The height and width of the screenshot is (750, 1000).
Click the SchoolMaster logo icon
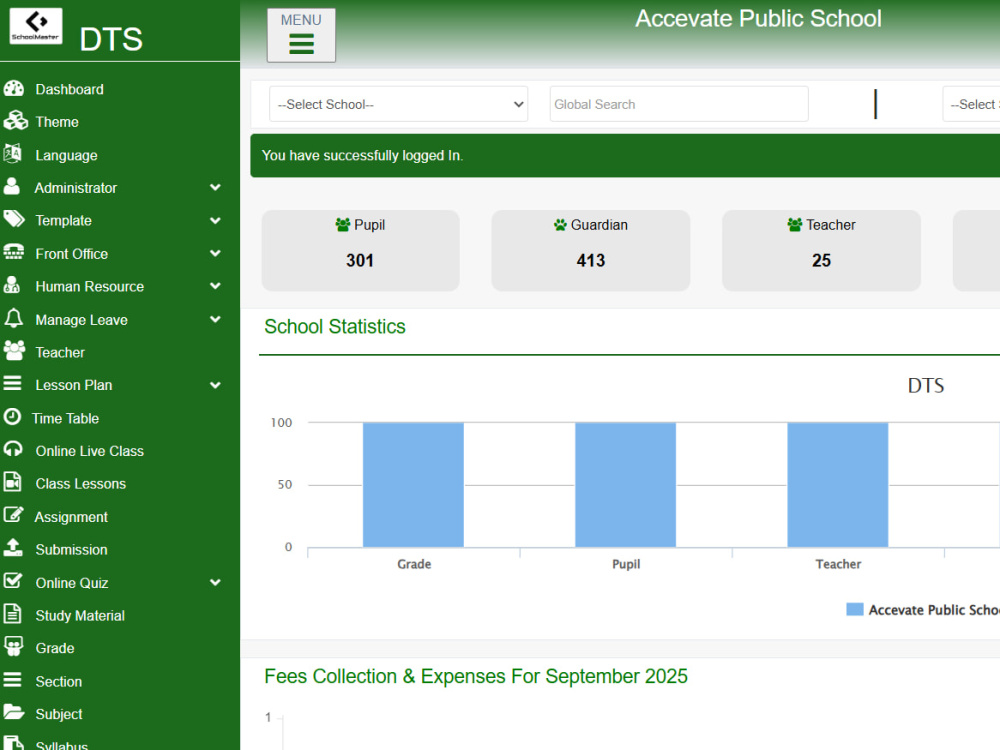36,26
